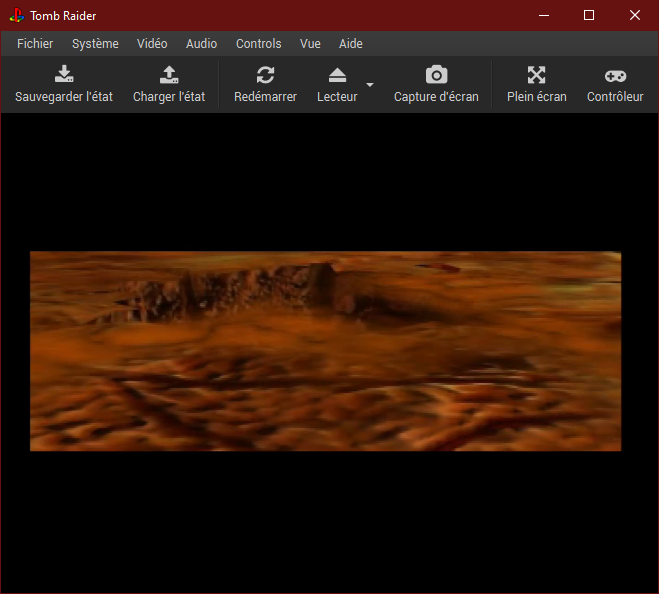This screenshot has height=594, width=659.
Task: Open the Audio menu
Action: point(201,44)
